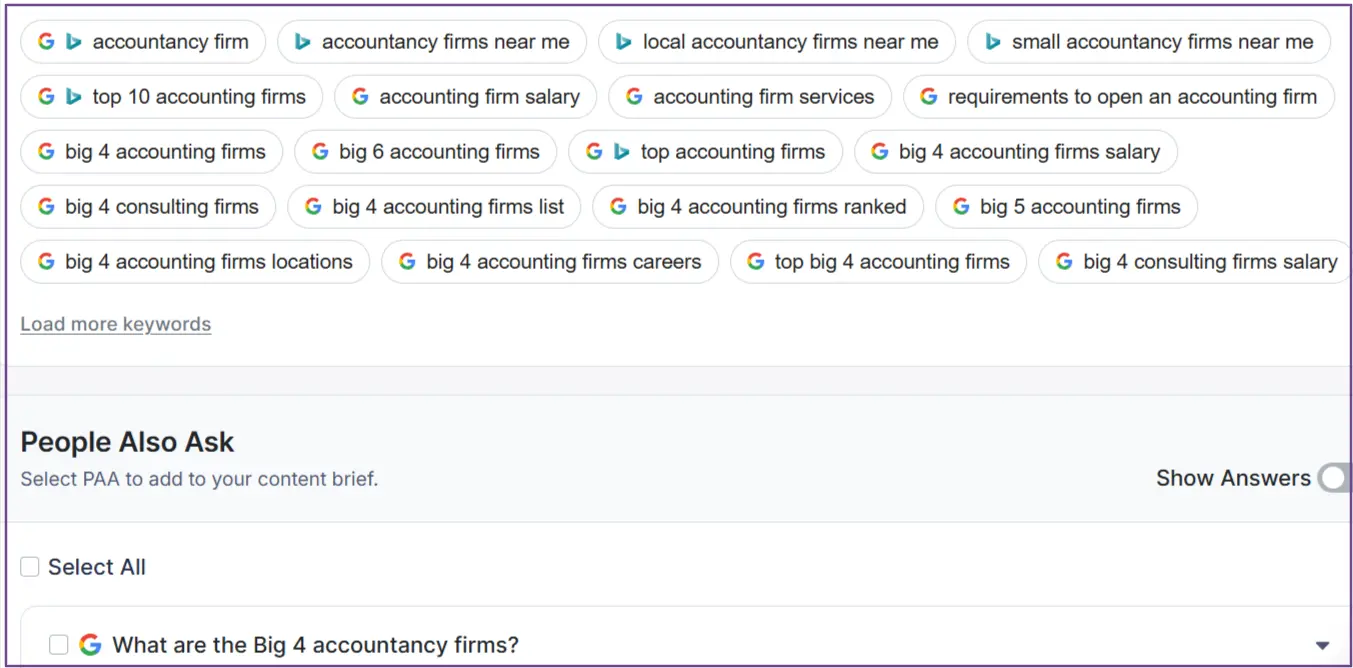Click the Load more keywords link
Viewport: 1353px width, 668px height.
click(x=115, y=324)
